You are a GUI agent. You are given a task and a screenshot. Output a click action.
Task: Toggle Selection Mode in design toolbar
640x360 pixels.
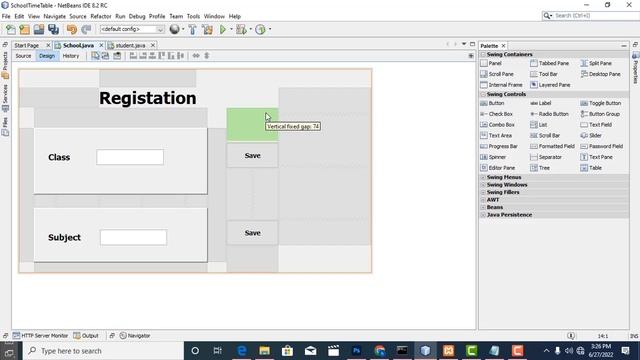95,56
